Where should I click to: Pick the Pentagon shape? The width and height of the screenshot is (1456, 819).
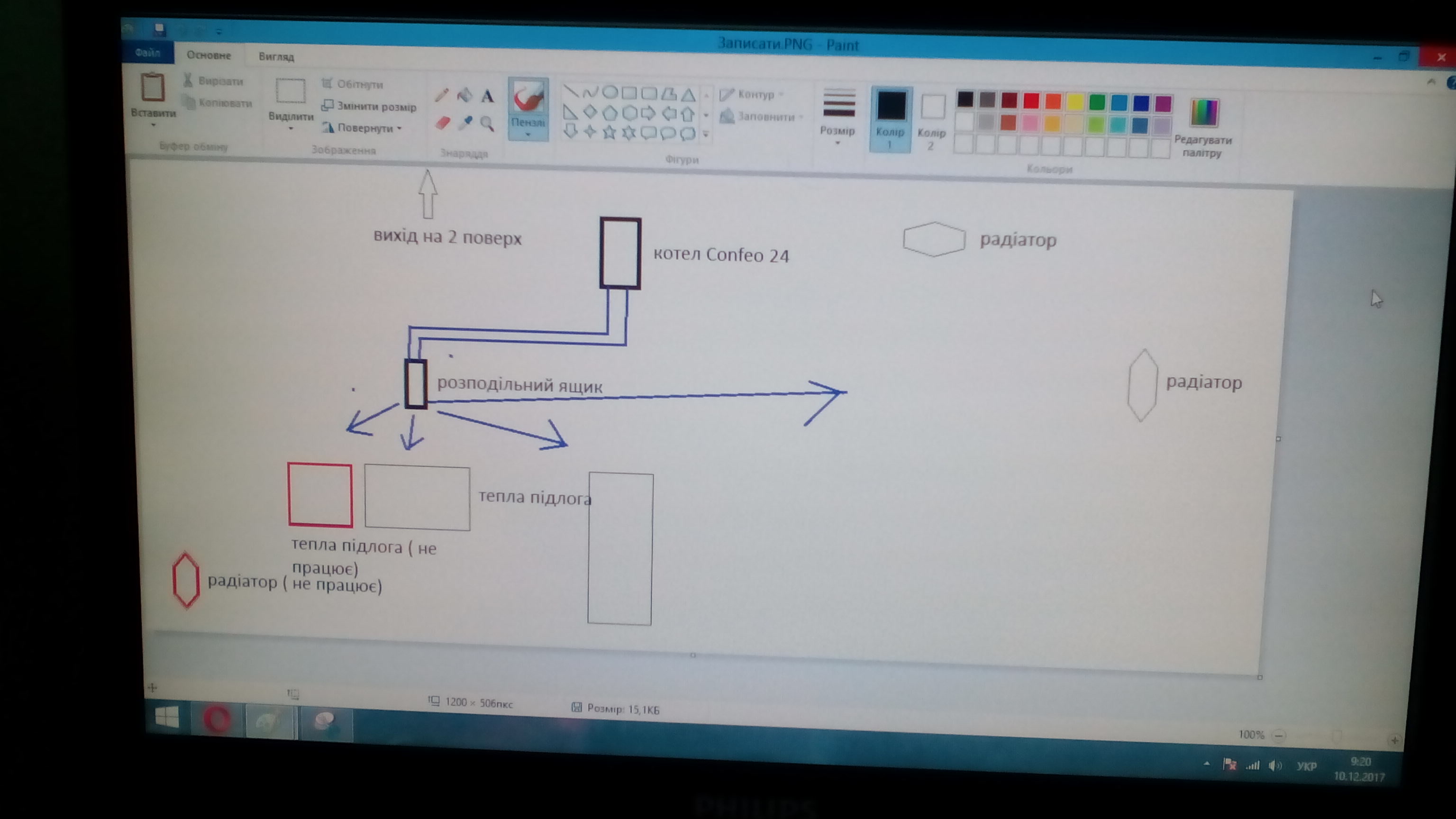click(x=610, y=112)
